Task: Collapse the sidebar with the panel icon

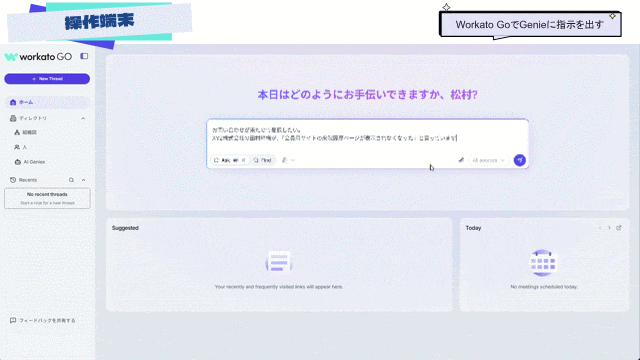Action: 84,56
